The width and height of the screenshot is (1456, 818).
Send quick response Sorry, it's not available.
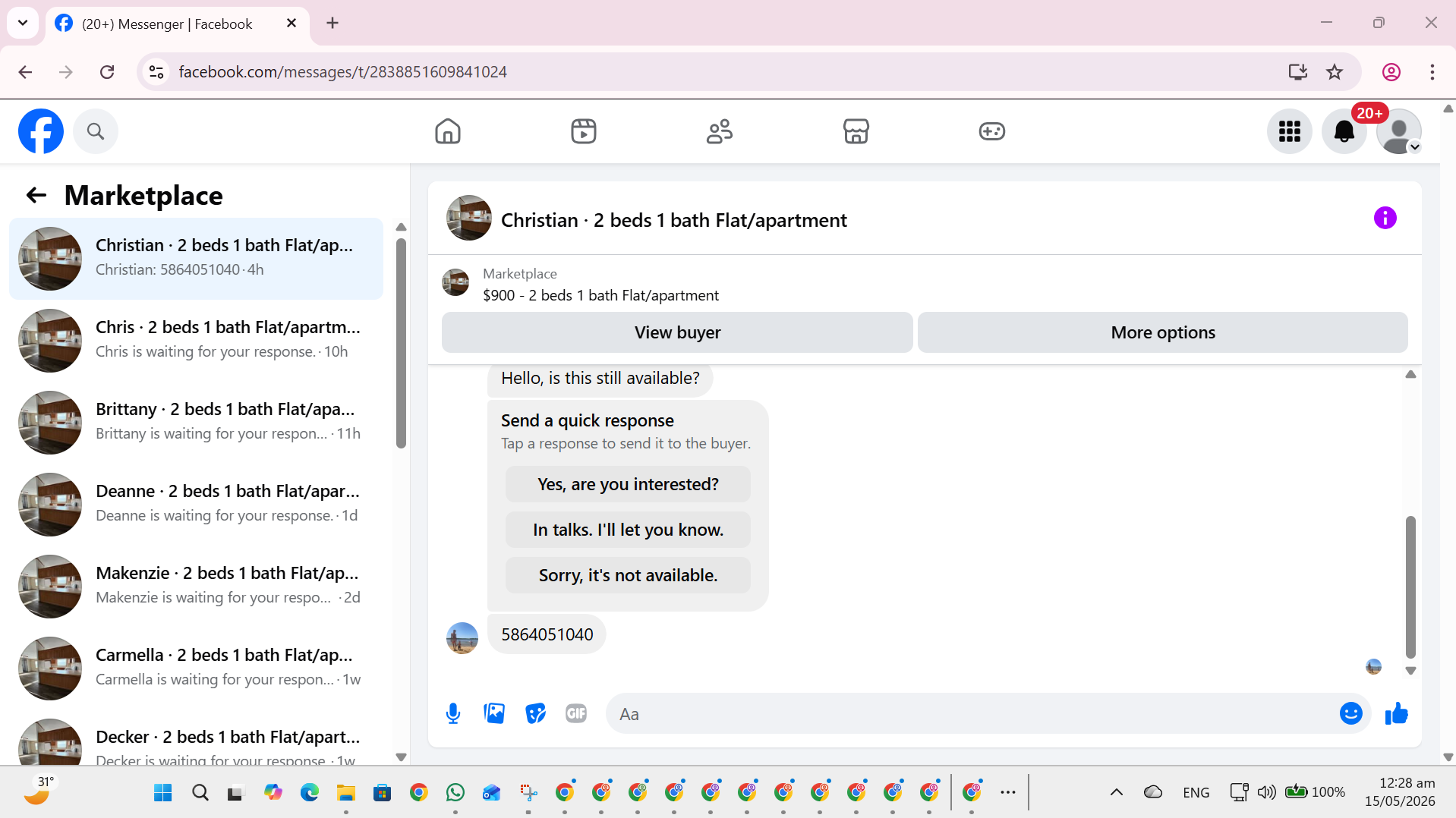[628, 575]
